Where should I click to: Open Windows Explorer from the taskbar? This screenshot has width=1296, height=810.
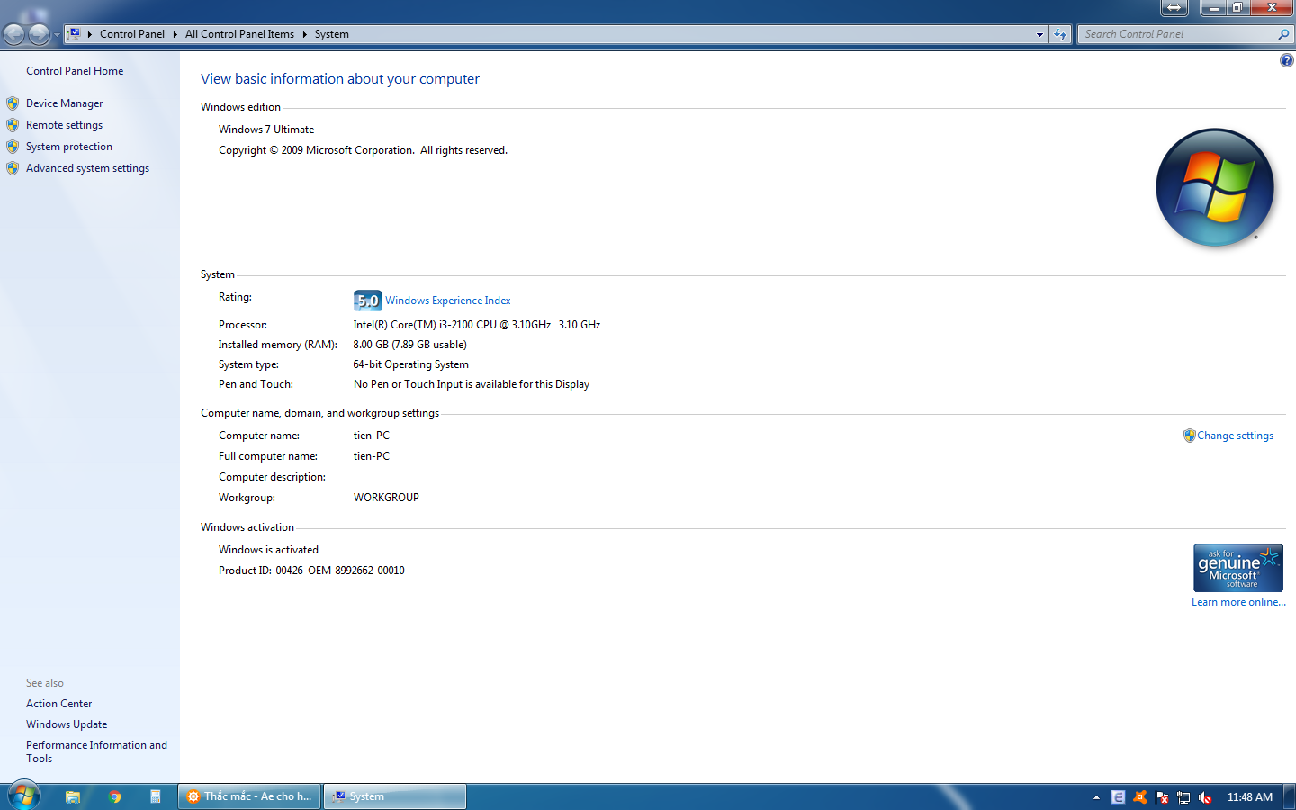coord(73,797)
